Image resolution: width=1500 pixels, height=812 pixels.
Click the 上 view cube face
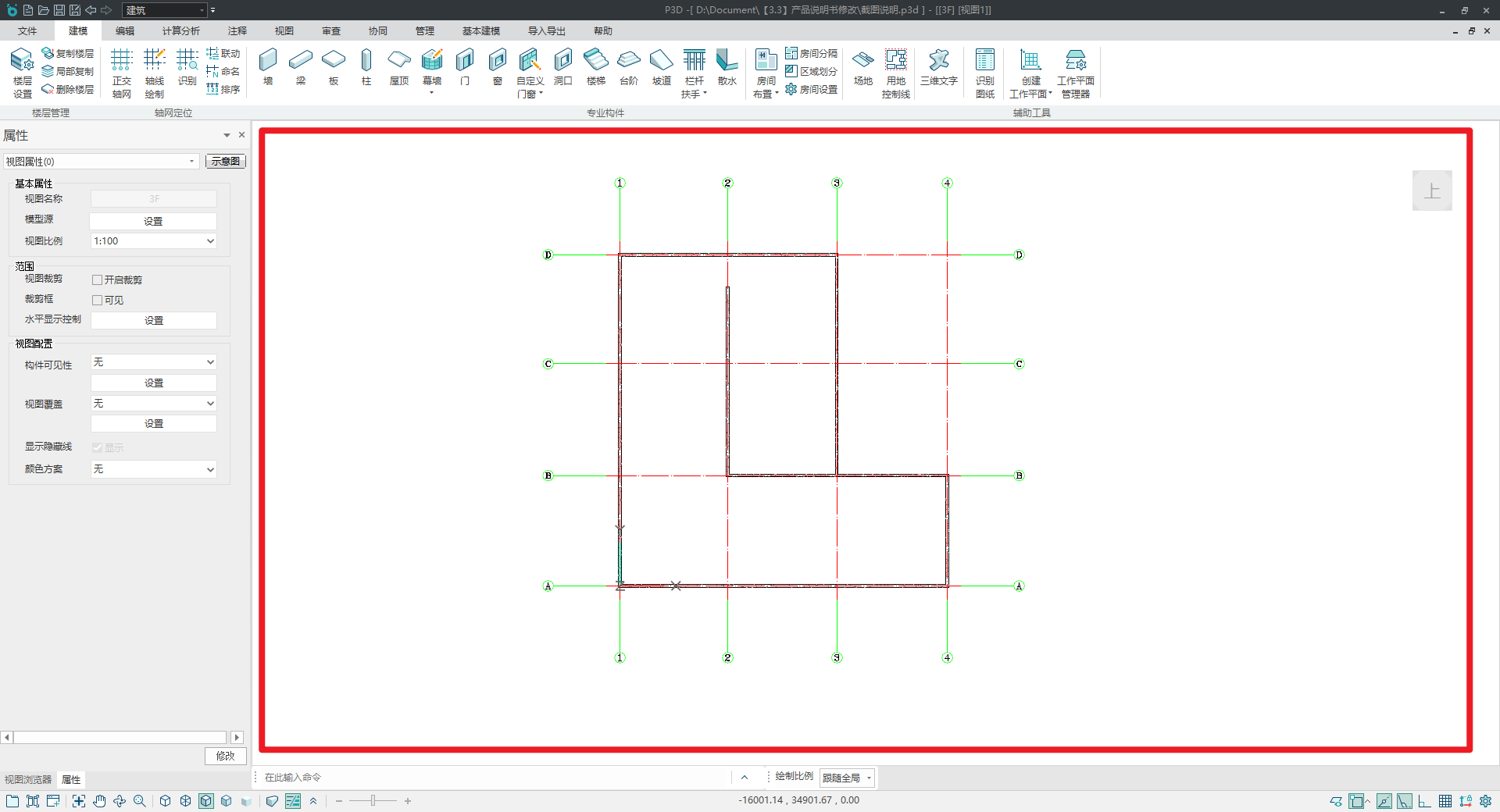(x=1432, y=191)
